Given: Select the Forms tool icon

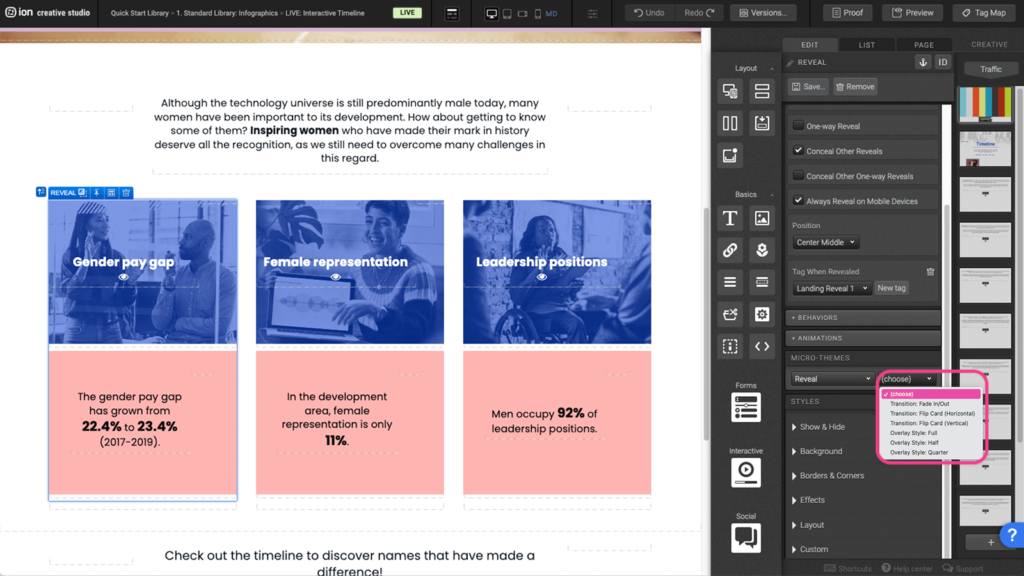Looking at the screenshot, I should [746, 407].
